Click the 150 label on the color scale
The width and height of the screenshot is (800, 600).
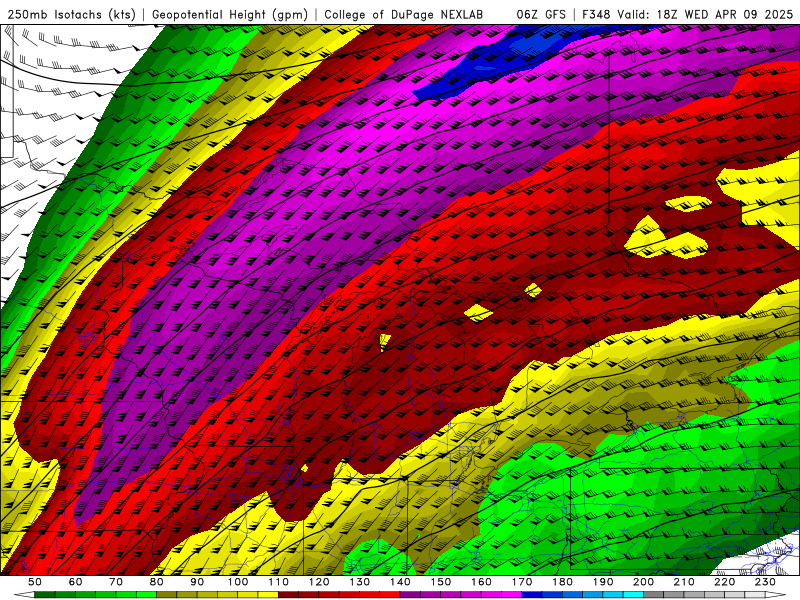tap(441, 582)
